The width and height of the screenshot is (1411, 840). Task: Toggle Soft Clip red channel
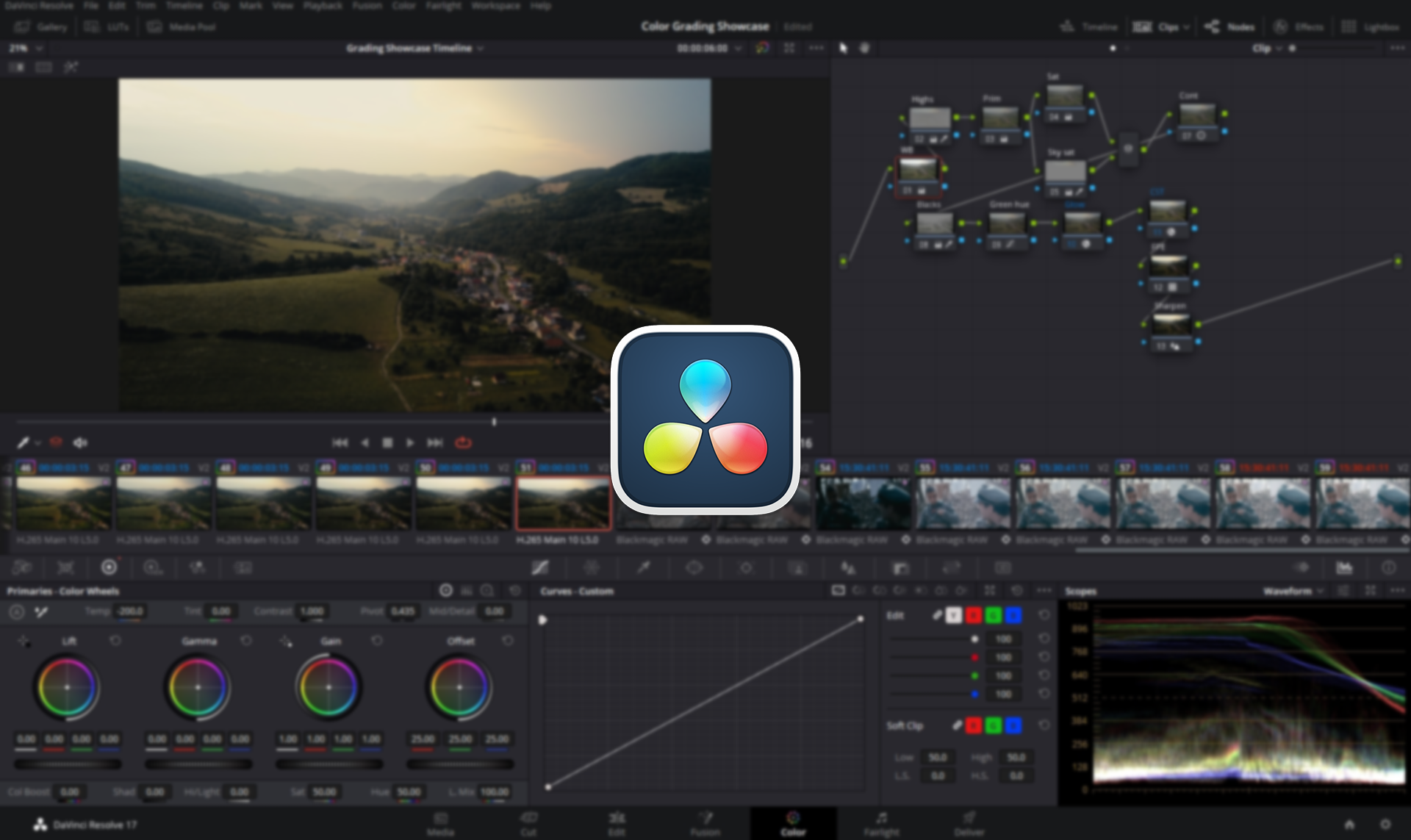[974, 725]
